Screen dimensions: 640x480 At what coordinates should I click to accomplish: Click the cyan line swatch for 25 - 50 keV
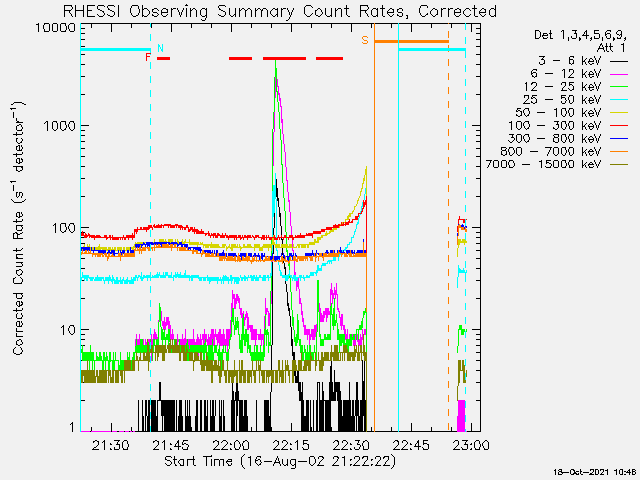(x=619, y=100)
